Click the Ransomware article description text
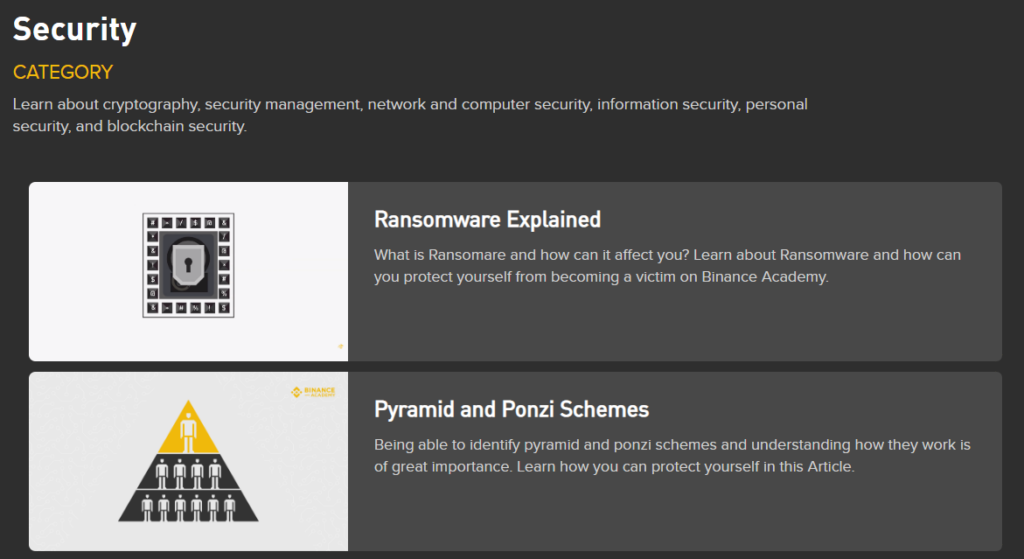 click(667, 266)
